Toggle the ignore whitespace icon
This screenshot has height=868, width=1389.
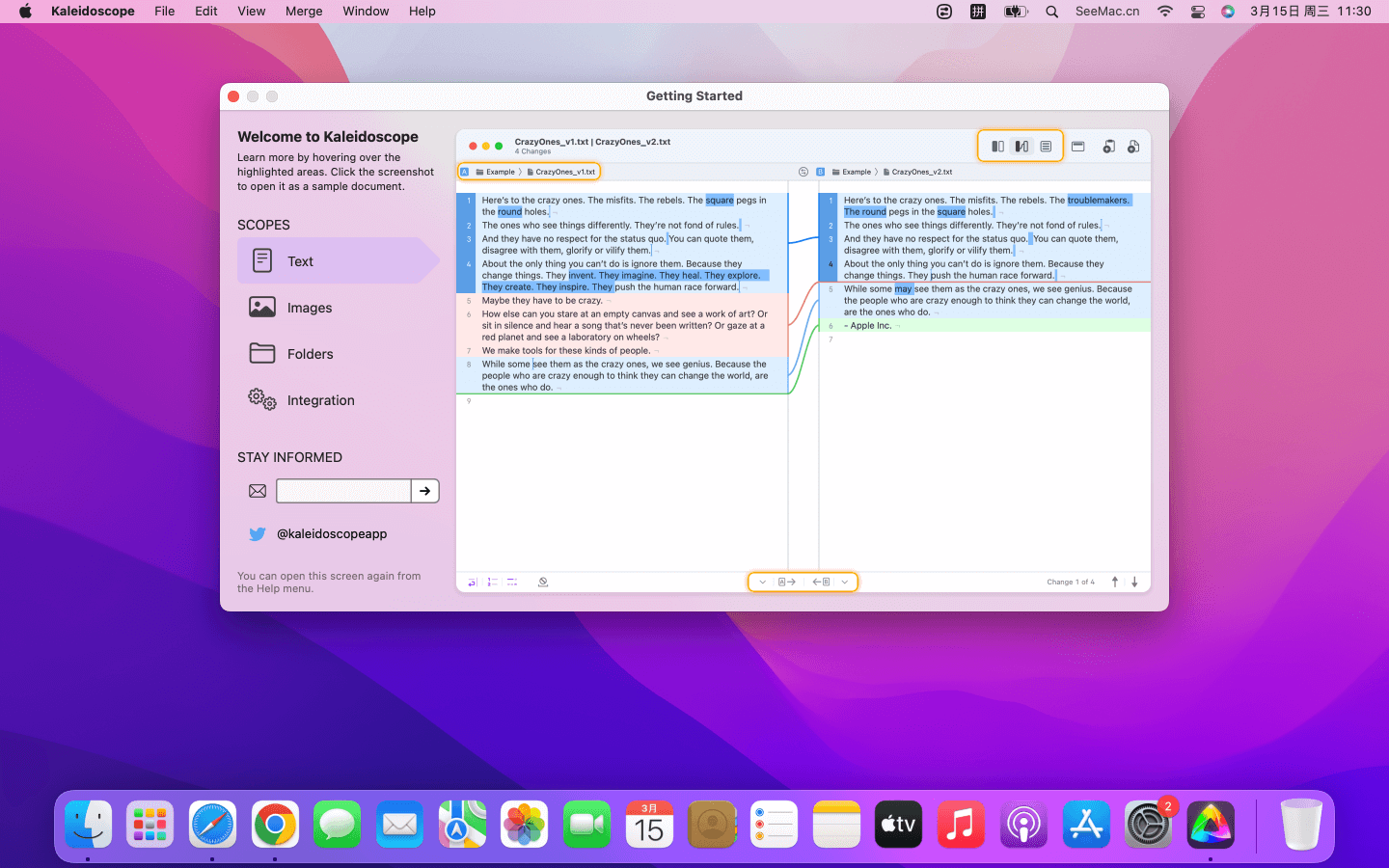[543, 582]
